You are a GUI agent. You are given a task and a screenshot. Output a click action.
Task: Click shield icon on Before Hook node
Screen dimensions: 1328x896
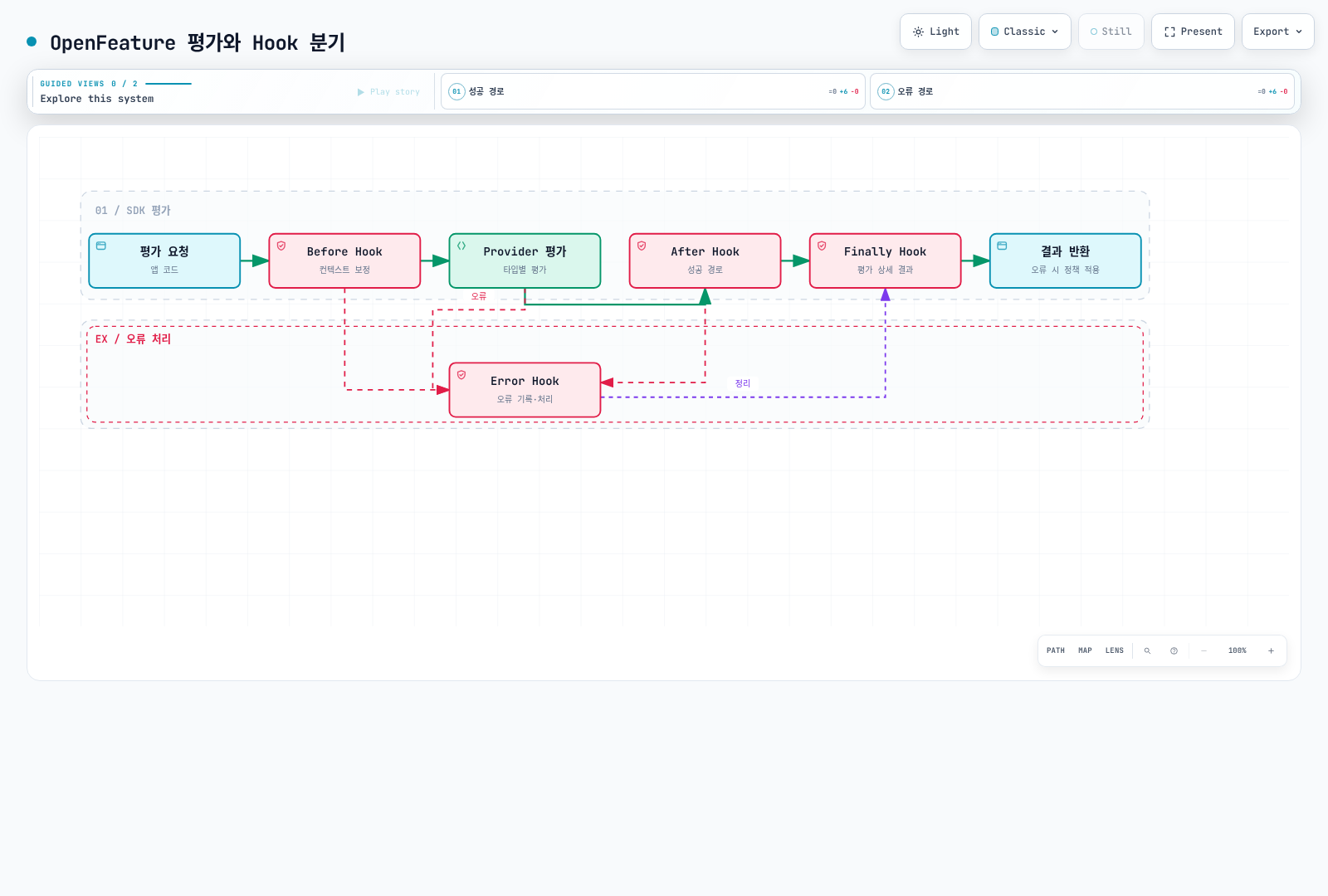click(x=281, y=246)
